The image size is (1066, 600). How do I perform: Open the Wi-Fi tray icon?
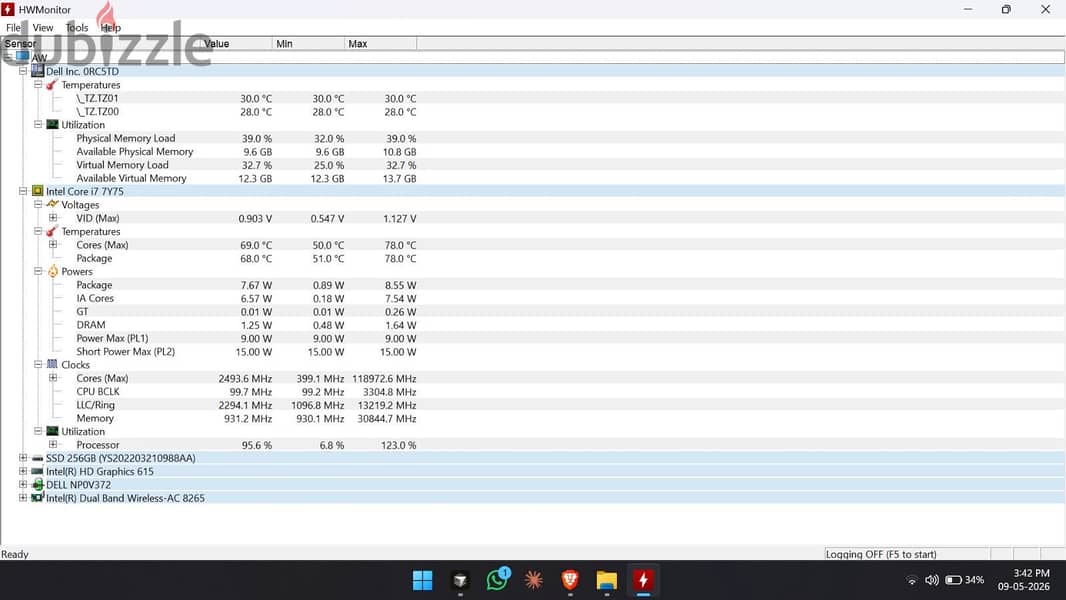coord(912,580)
